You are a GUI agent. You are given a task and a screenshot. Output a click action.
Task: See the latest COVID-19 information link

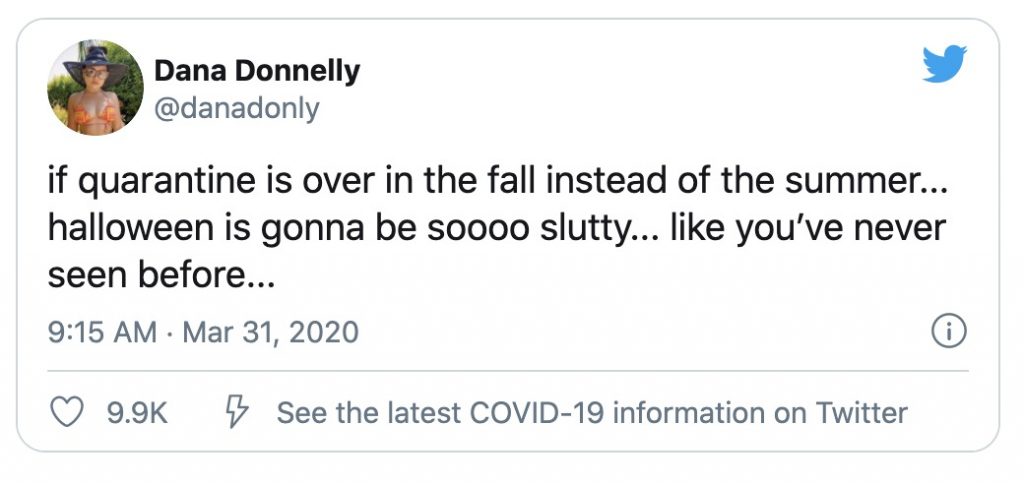(x=592, y=412)
